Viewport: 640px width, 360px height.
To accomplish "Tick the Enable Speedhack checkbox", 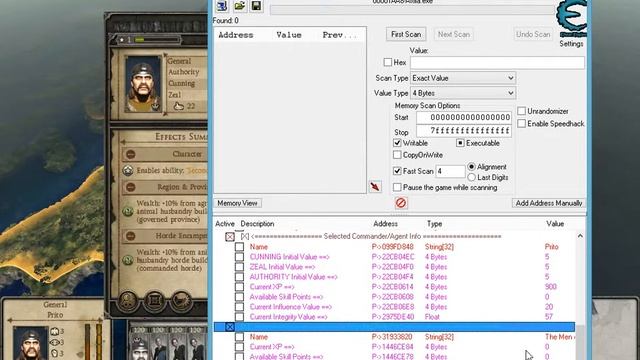I will tap(522, 123).
